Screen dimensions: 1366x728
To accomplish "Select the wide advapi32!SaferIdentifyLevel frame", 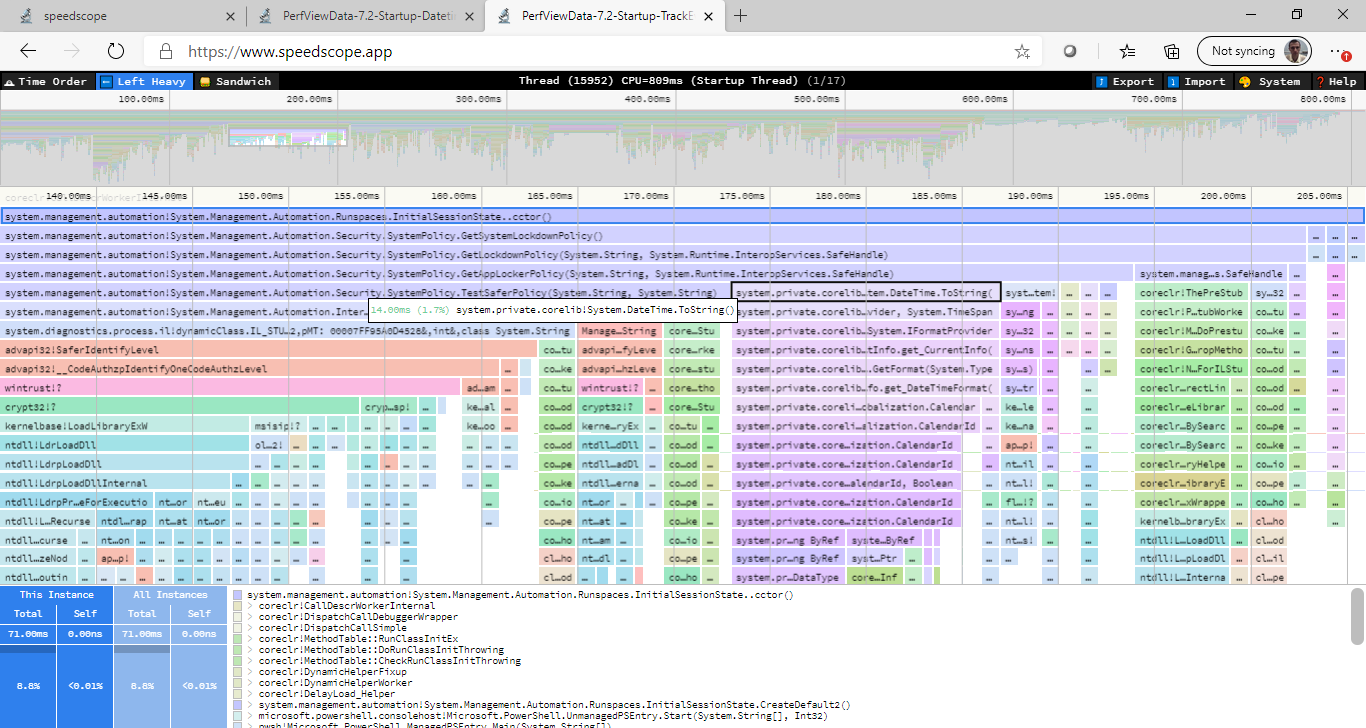I will point(269,349).
